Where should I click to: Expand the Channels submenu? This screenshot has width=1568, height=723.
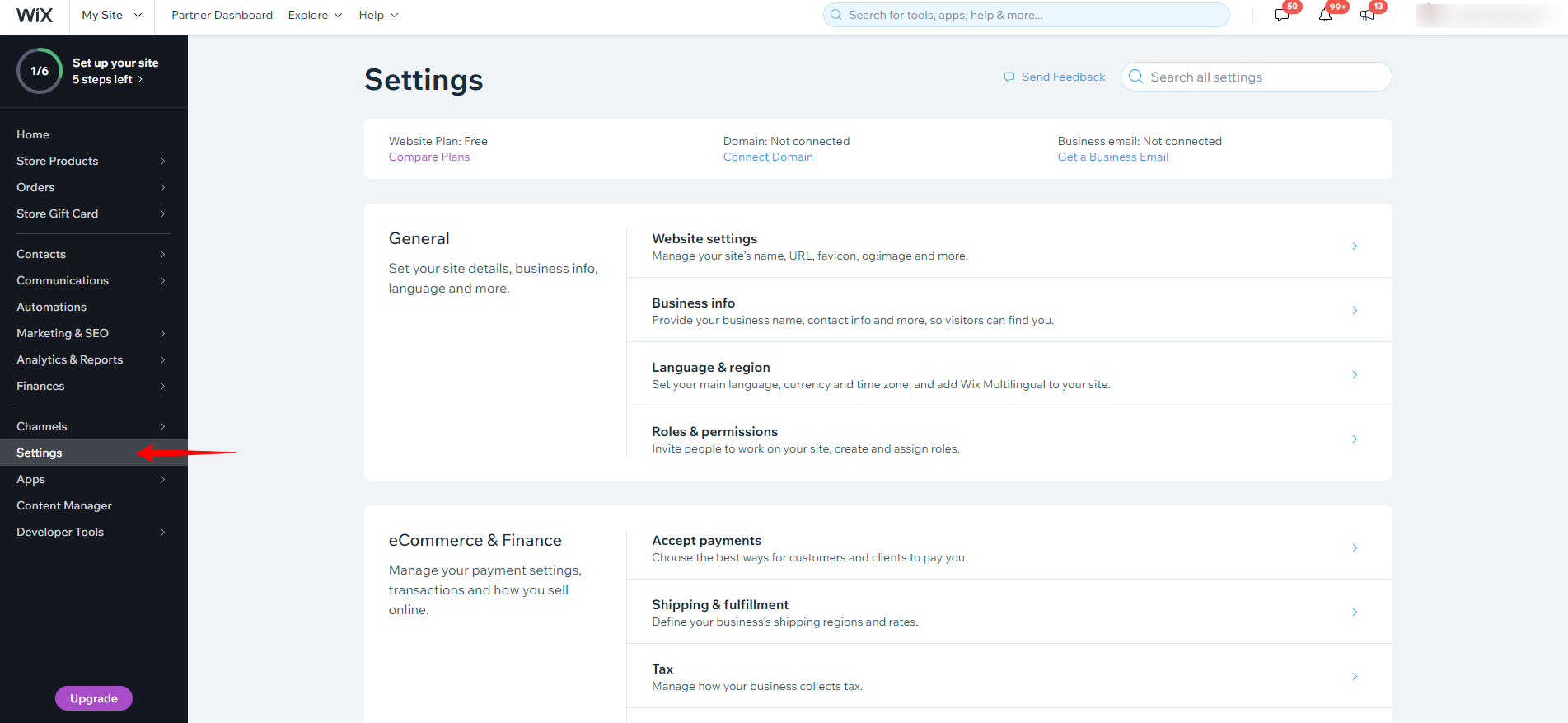[x=162, y=426]
